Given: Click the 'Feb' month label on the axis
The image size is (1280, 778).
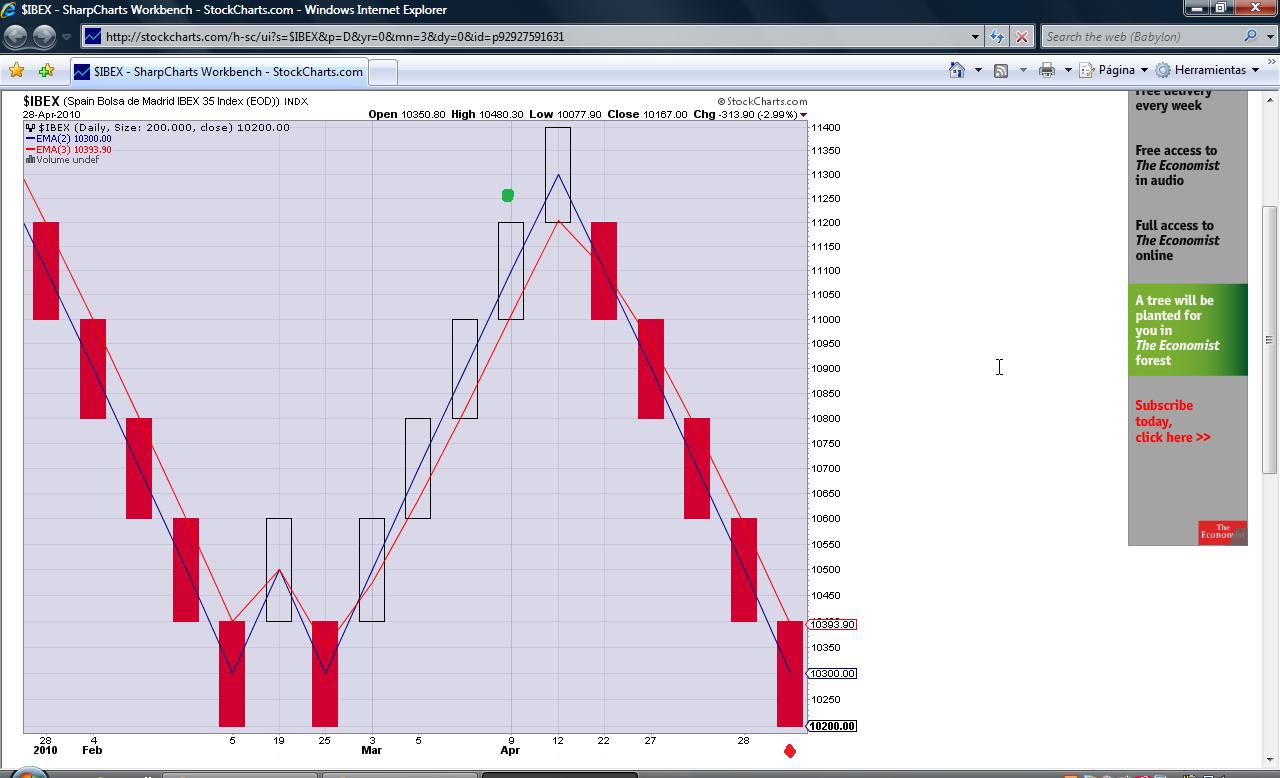Looking at the screenshot, I should click(x=92, y=750).
